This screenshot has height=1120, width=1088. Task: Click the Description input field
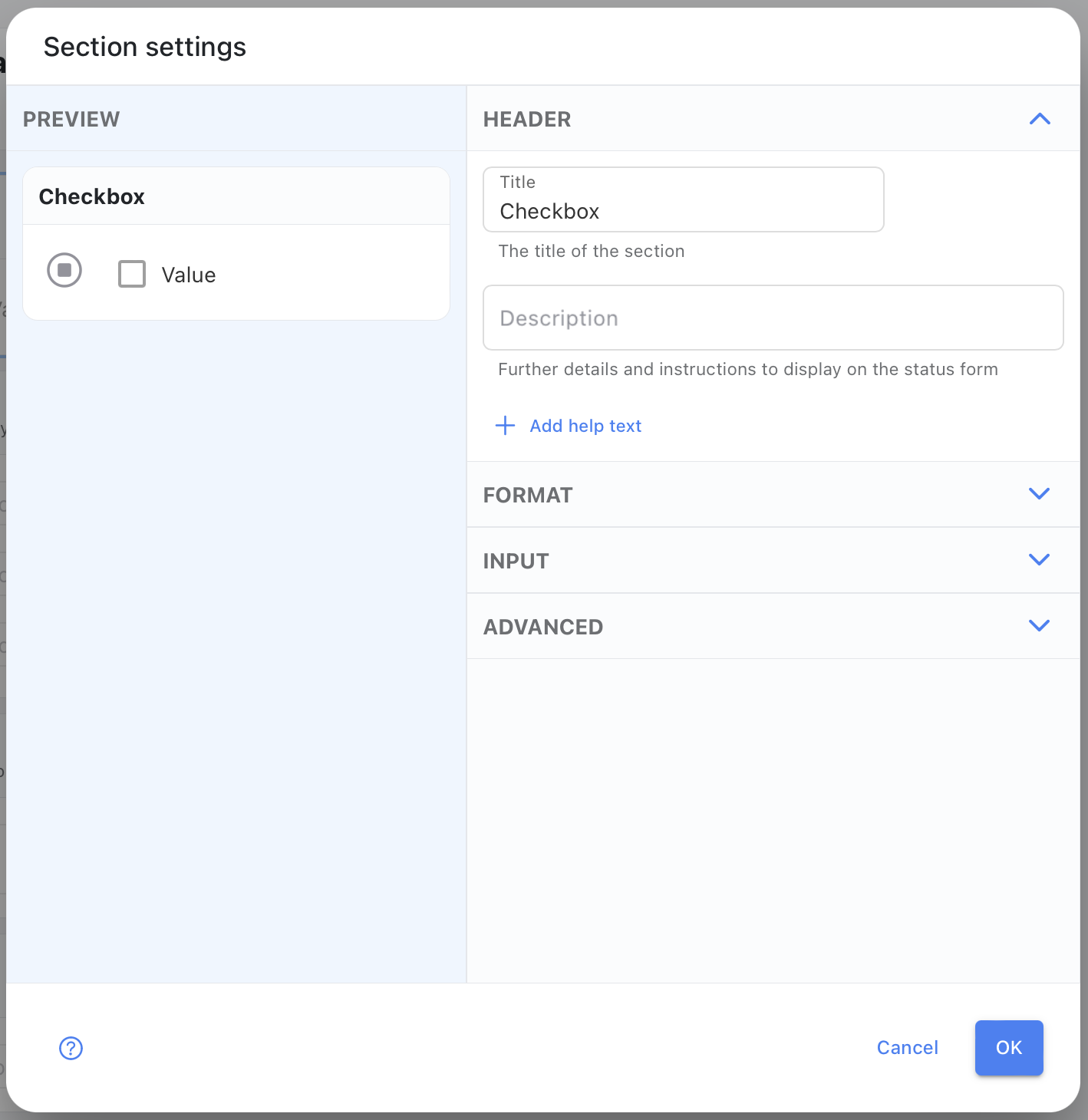tap(773, 318)
